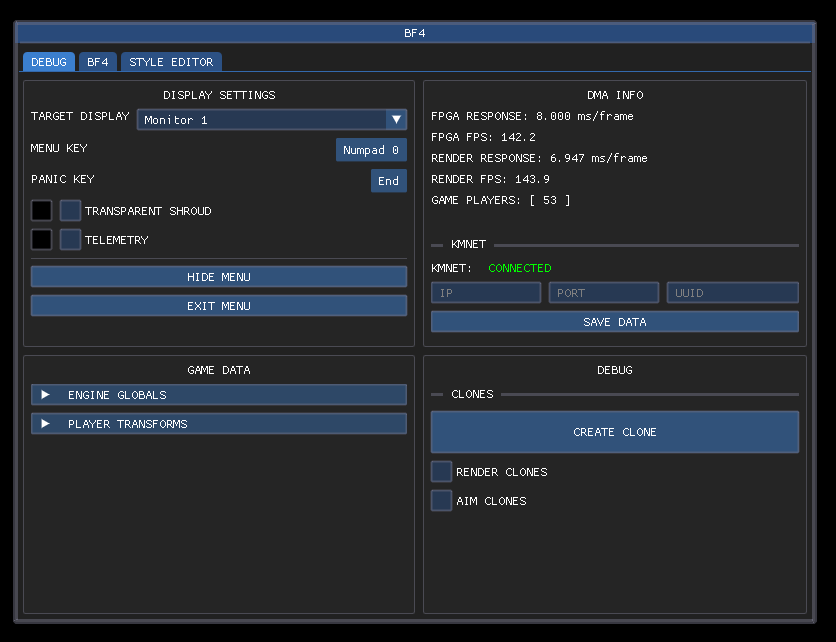Click the green CONNECTED status text
The image size is (836, 642).
point(520,268)
